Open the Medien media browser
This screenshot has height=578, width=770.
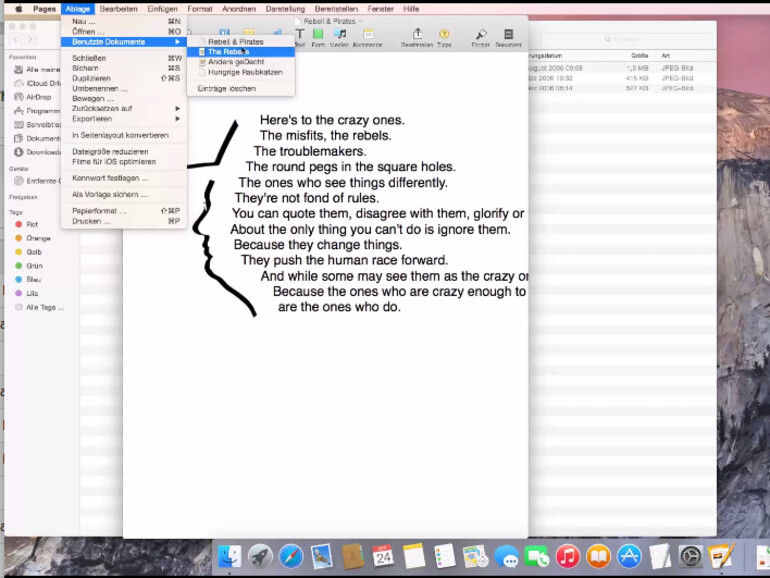click(339, 37)
